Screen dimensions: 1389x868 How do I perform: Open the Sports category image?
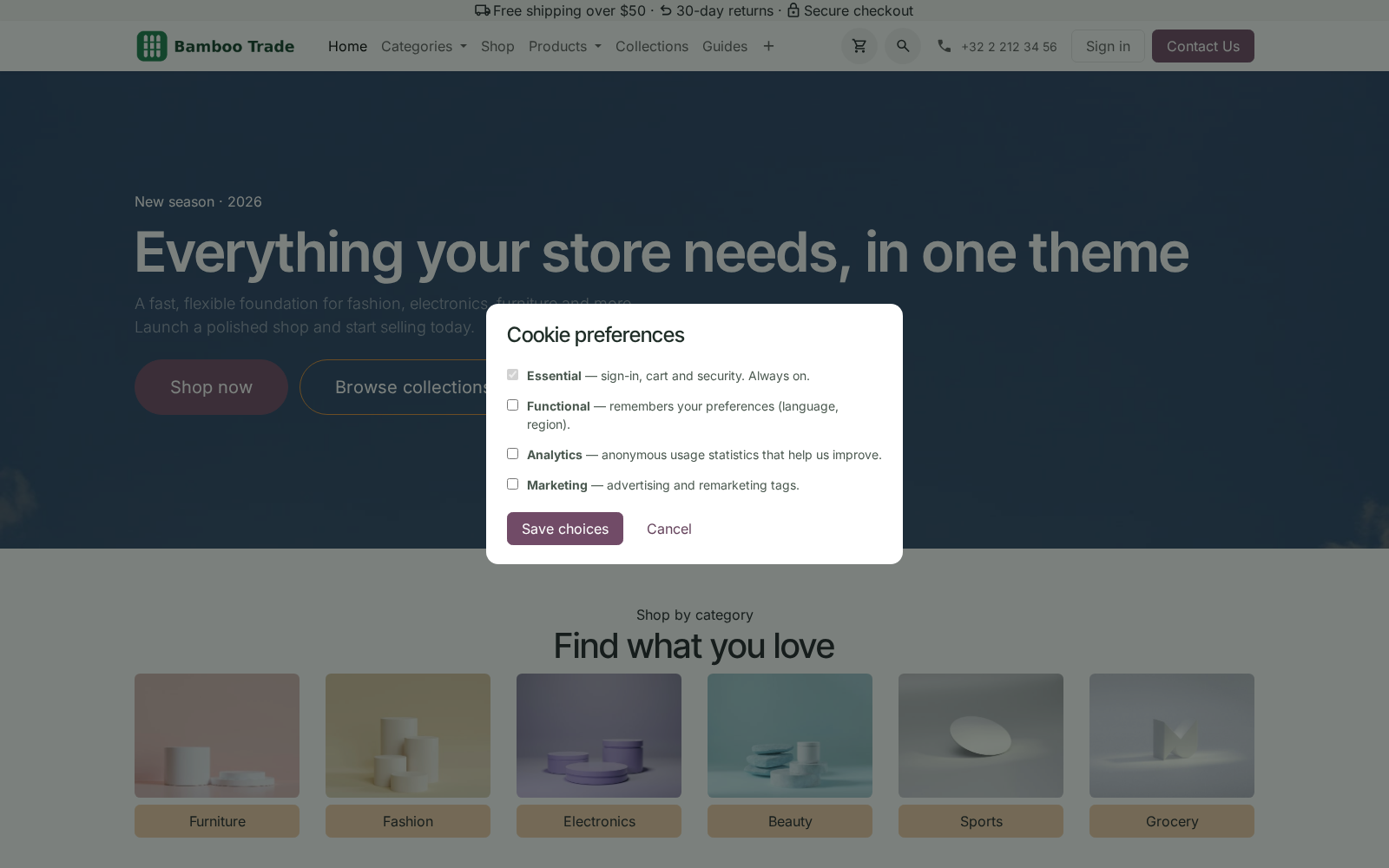click(x=981, y=735)
